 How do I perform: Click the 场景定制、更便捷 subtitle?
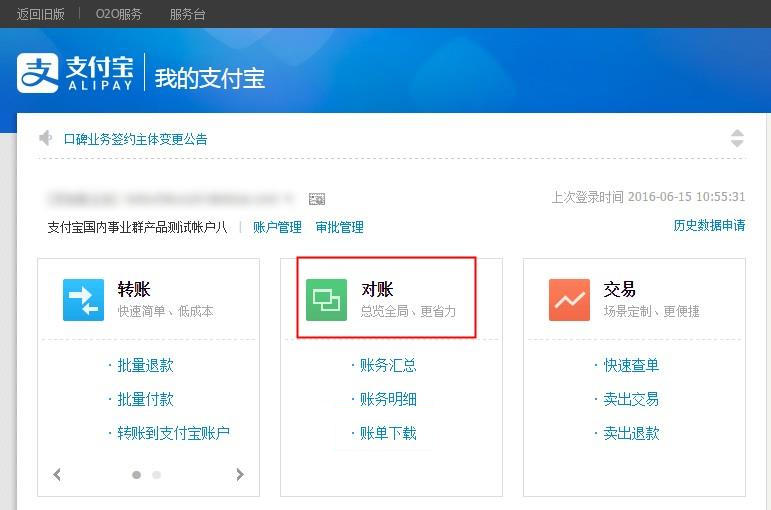pyautogui.click(x=652, y=311)
